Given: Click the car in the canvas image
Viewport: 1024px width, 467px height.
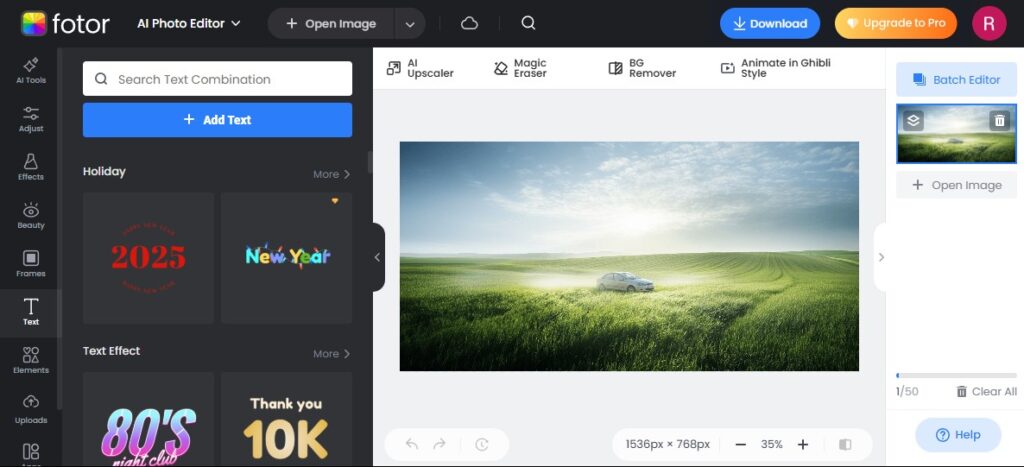Looking at the screenshot, I should [625, 282].
